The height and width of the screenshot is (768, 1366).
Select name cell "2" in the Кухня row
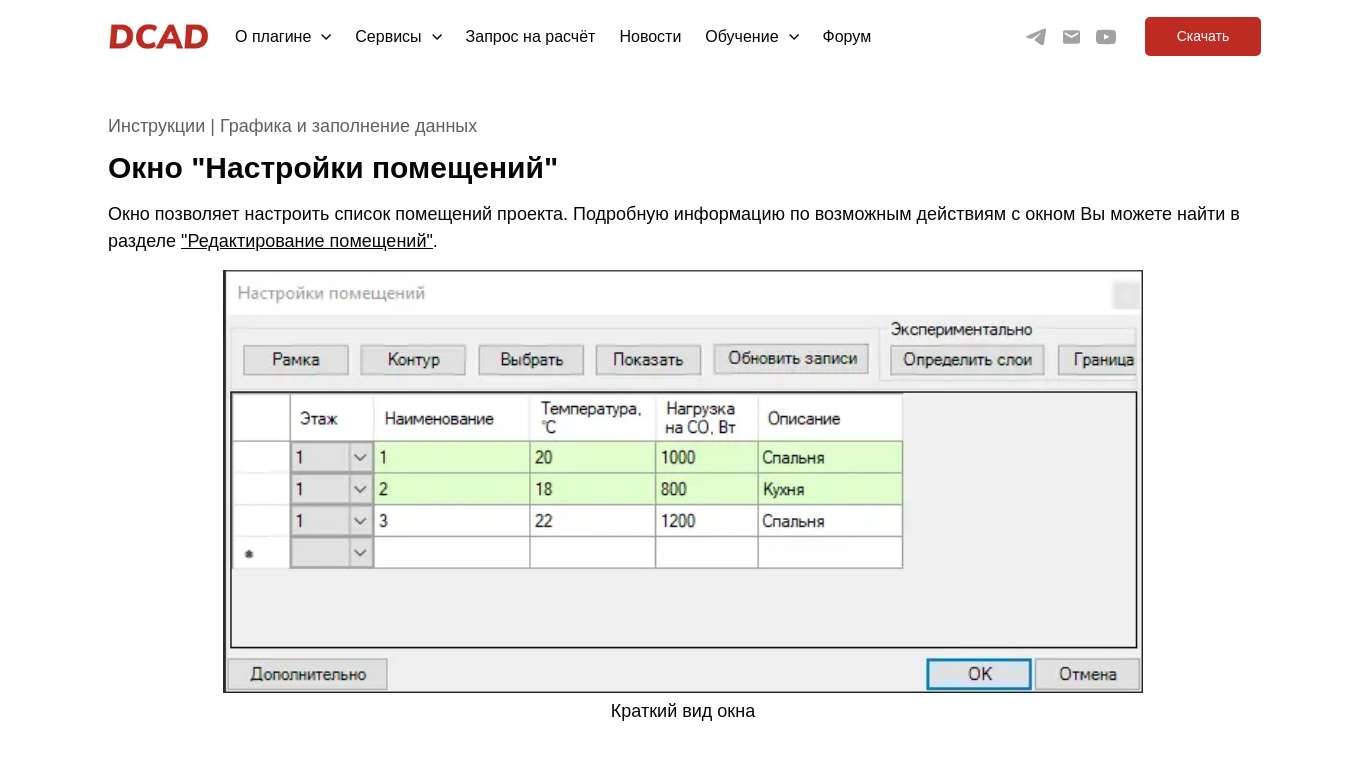click(x=452, y=490)
